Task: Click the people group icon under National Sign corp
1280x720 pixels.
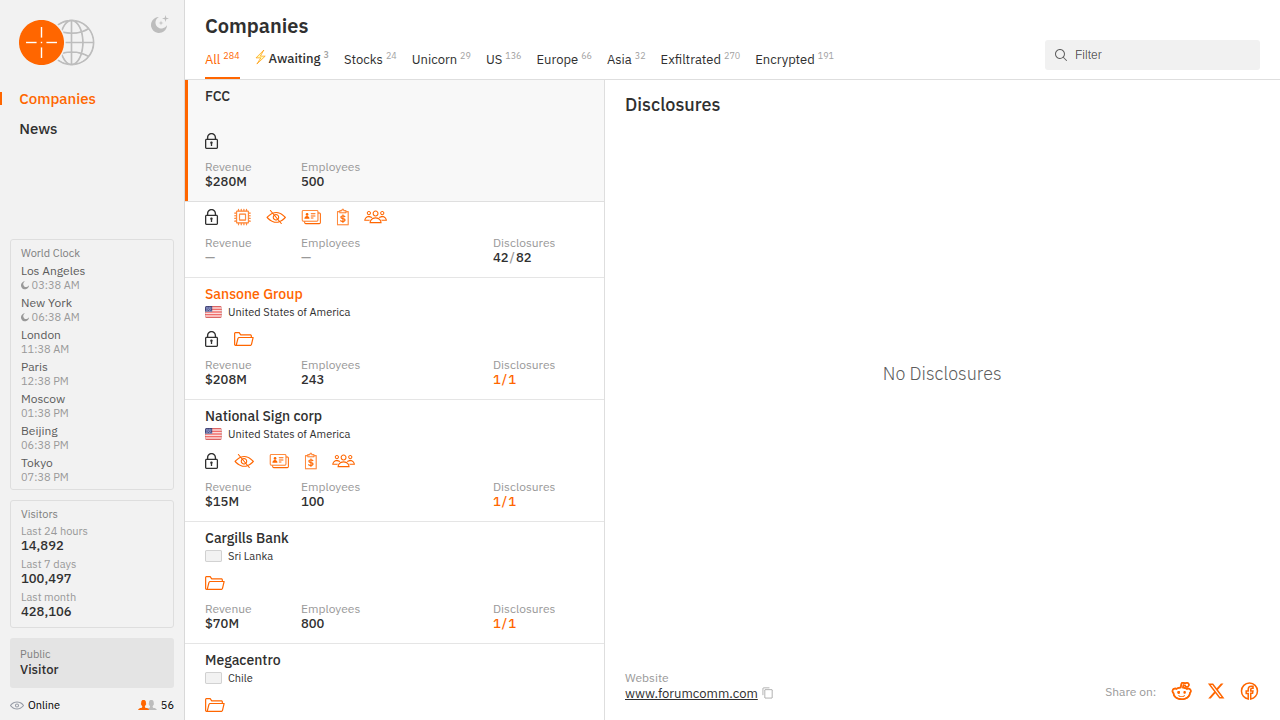Action: tap(343, 461)
